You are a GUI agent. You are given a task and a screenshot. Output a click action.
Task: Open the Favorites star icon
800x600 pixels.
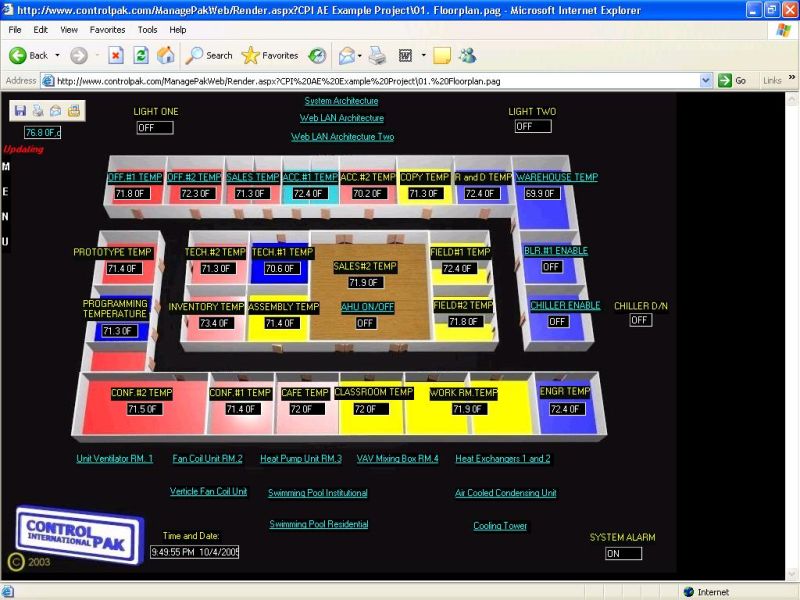[x=250, y=55]
